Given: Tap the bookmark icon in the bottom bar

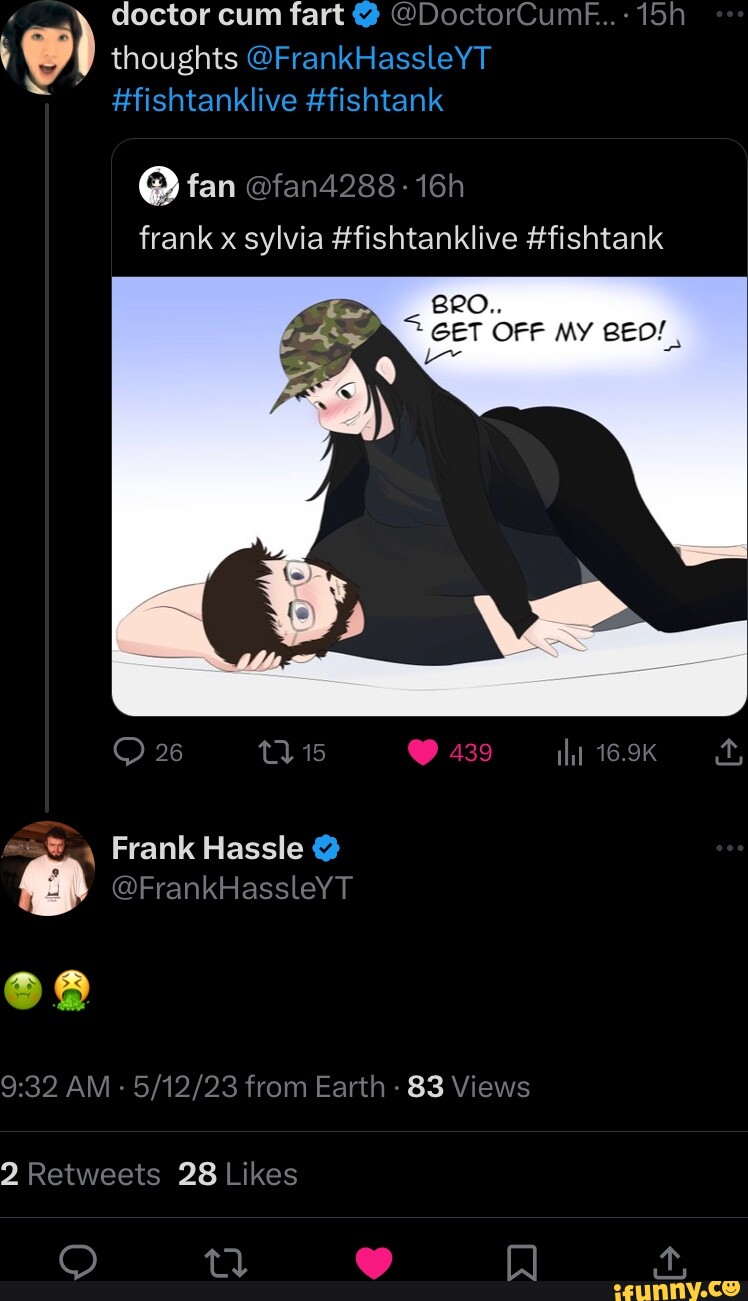Looking at the screenshot, I should 522,1262.
